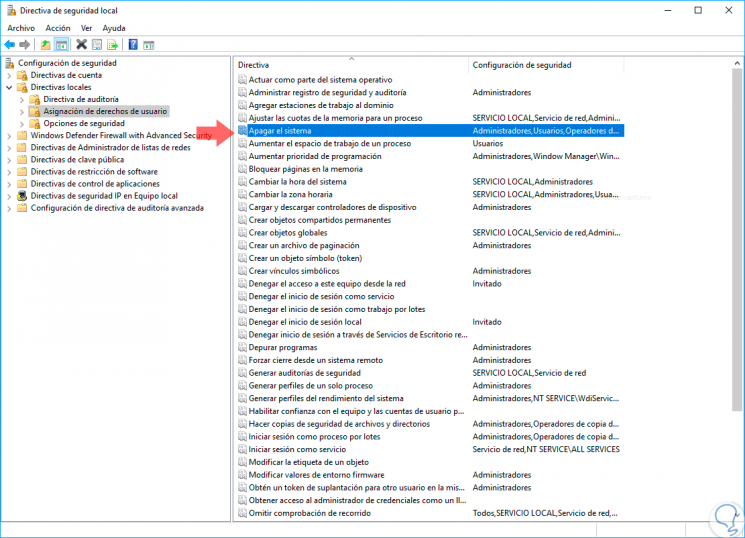Click the blue Help question mark icon
The height and width of the screenshot is (538, 745).
(x=133, y=45)
